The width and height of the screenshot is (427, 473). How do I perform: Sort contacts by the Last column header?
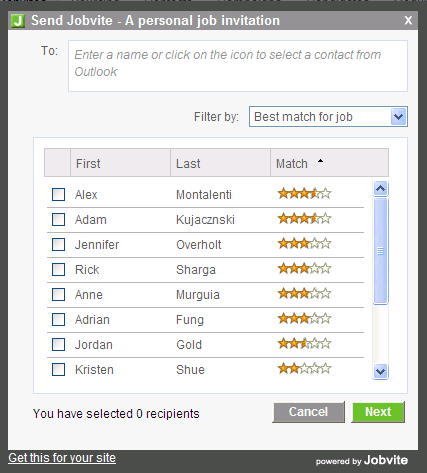point(220,163)
